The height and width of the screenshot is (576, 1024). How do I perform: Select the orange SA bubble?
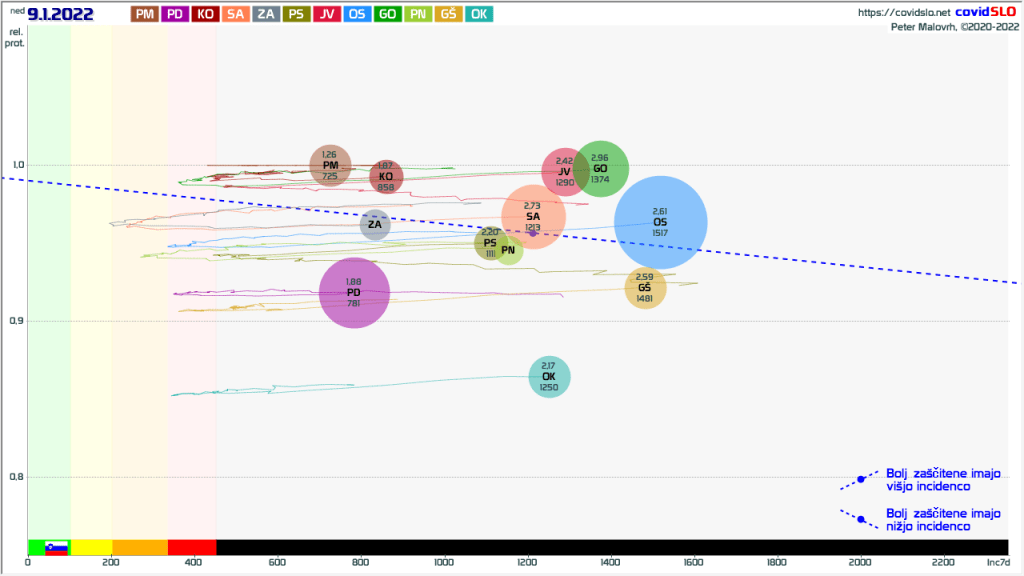coord(533,216)
